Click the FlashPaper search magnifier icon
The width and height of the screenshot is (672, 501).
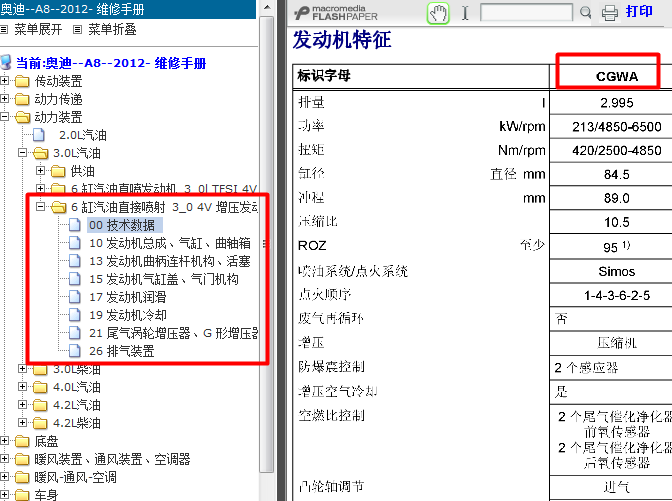[585, 12]
